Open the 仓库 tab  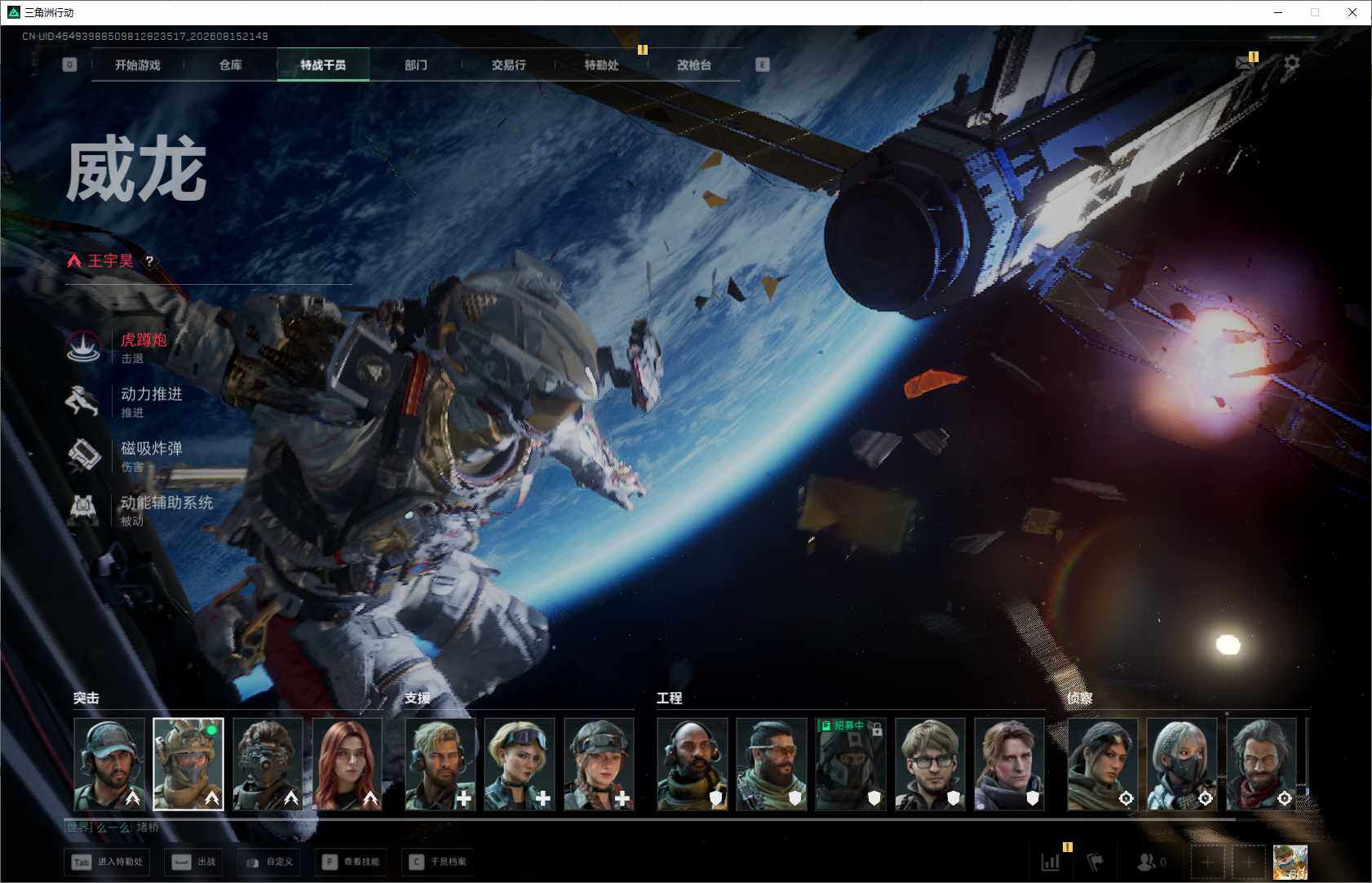pos(231,64)
